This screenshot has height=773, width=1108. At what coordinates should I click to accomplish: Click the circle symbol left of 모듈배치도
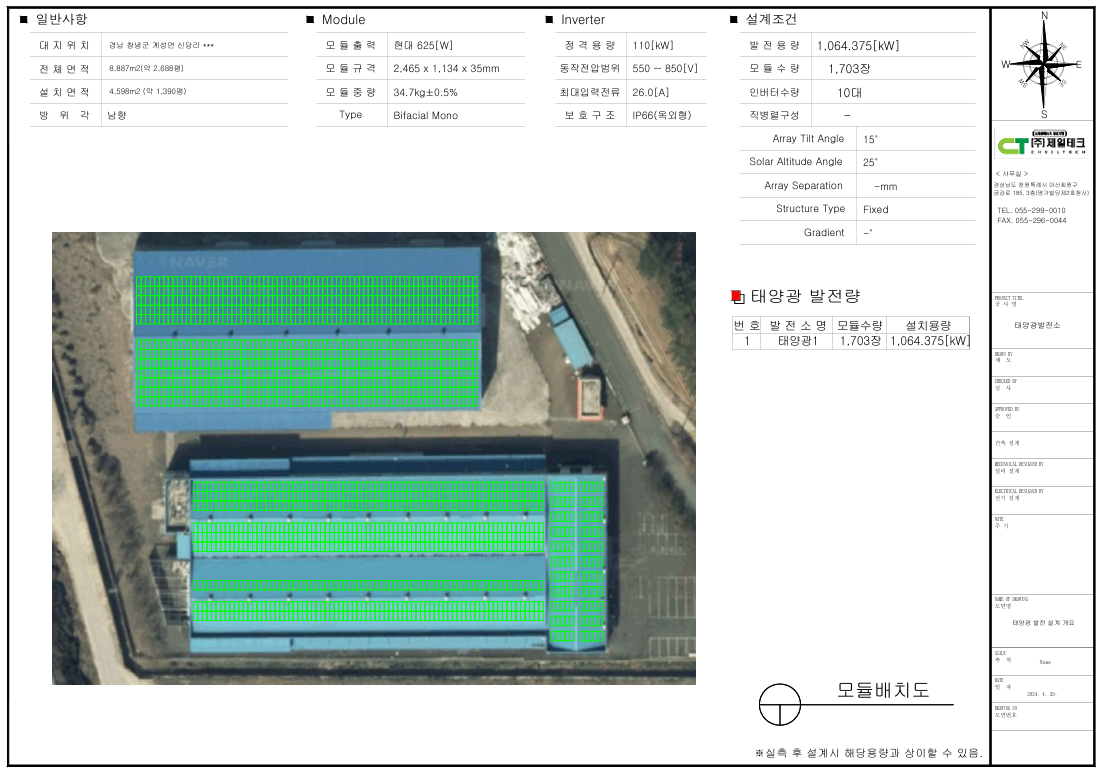pos(780,705)
